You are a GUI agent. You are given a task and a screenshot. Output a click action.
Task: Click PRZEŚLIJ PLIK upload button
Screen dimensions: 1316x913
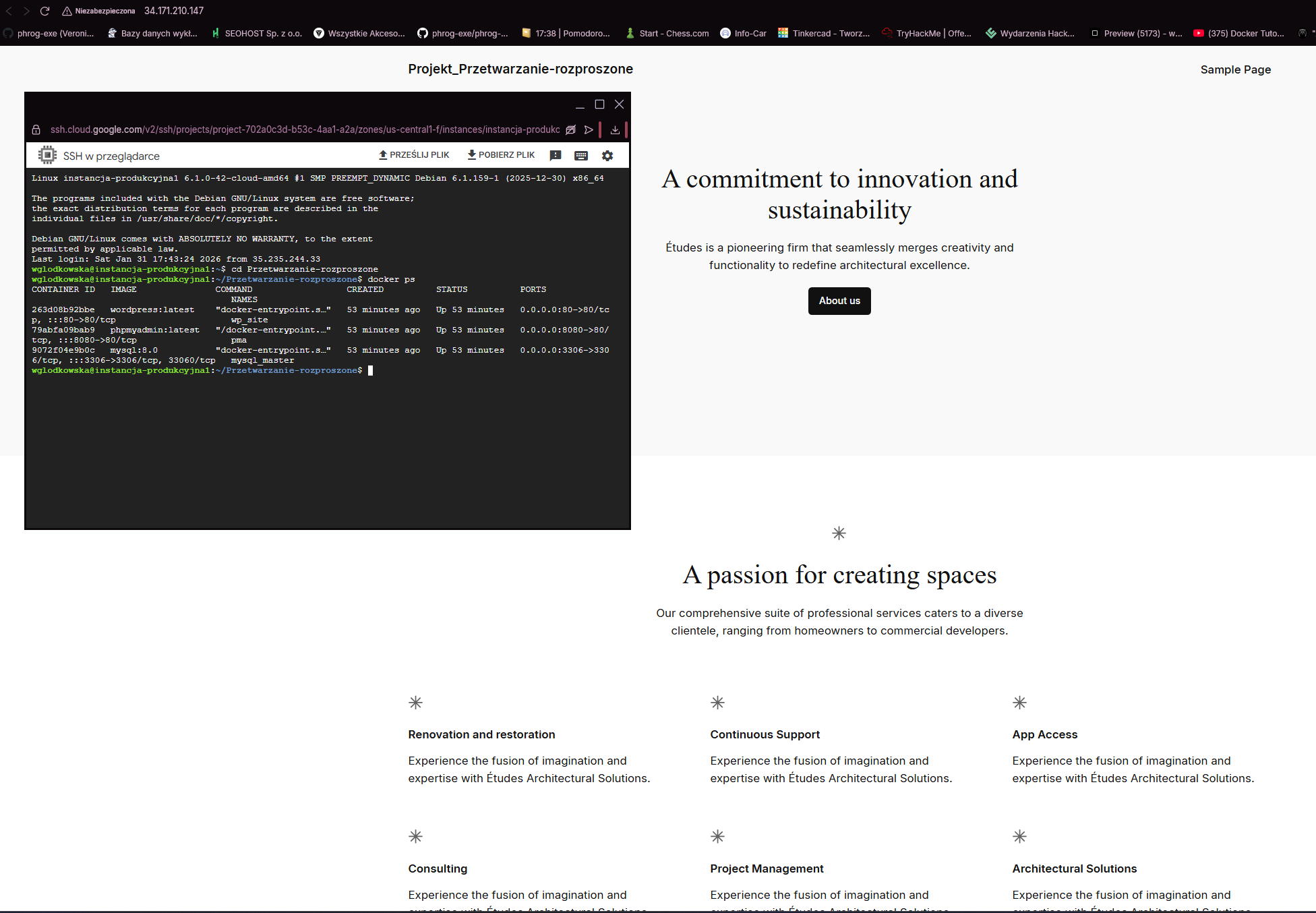414,155
